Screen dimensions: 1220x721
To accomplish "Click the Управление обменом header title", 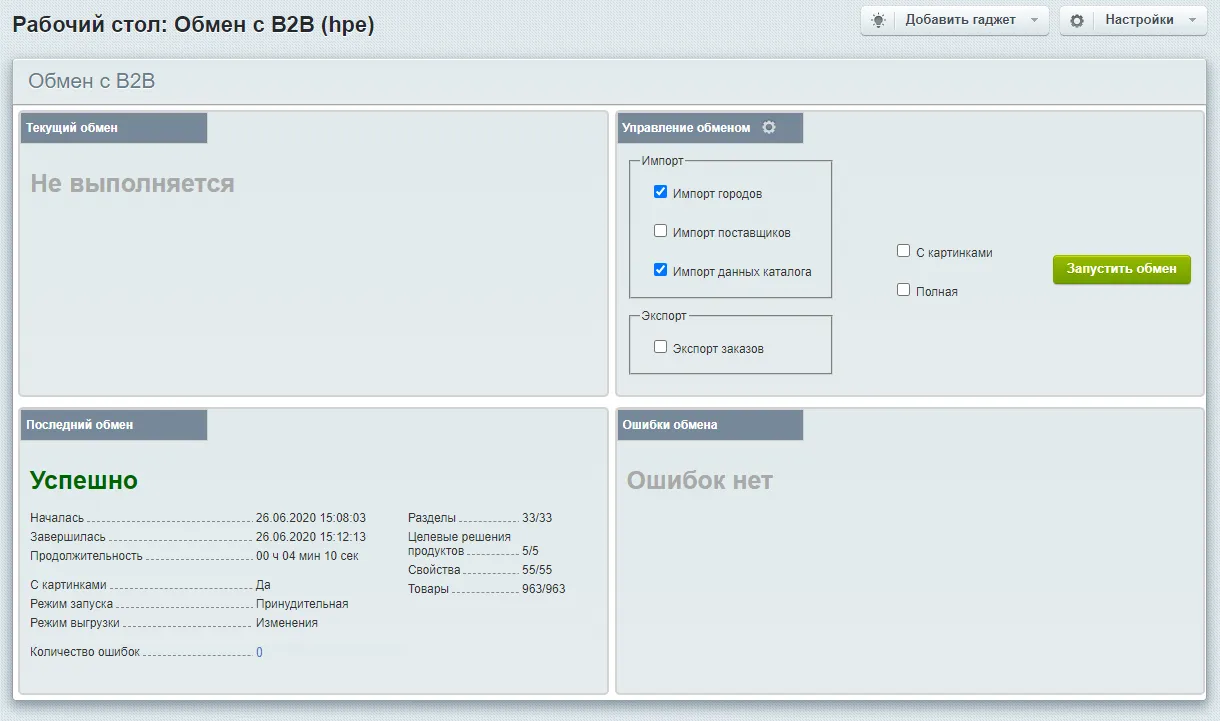I will pyautogui.click(x=686, y=128).
